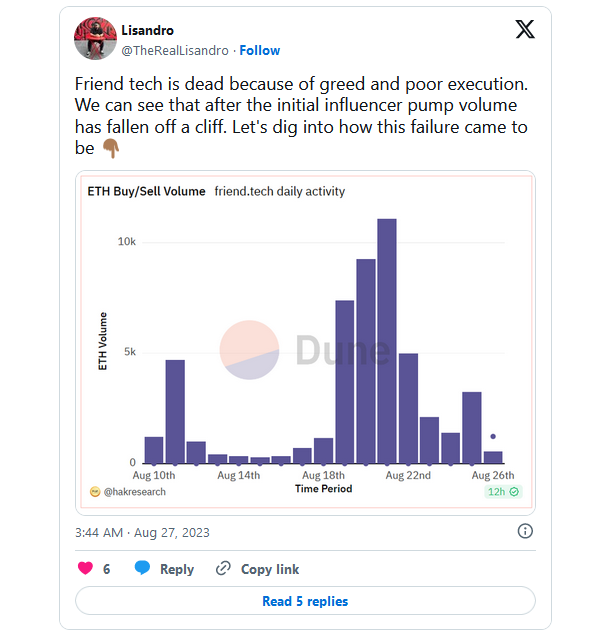Click the X logo icon
The height and width of the screenshot is (635, 600).
tap(525, 29)
